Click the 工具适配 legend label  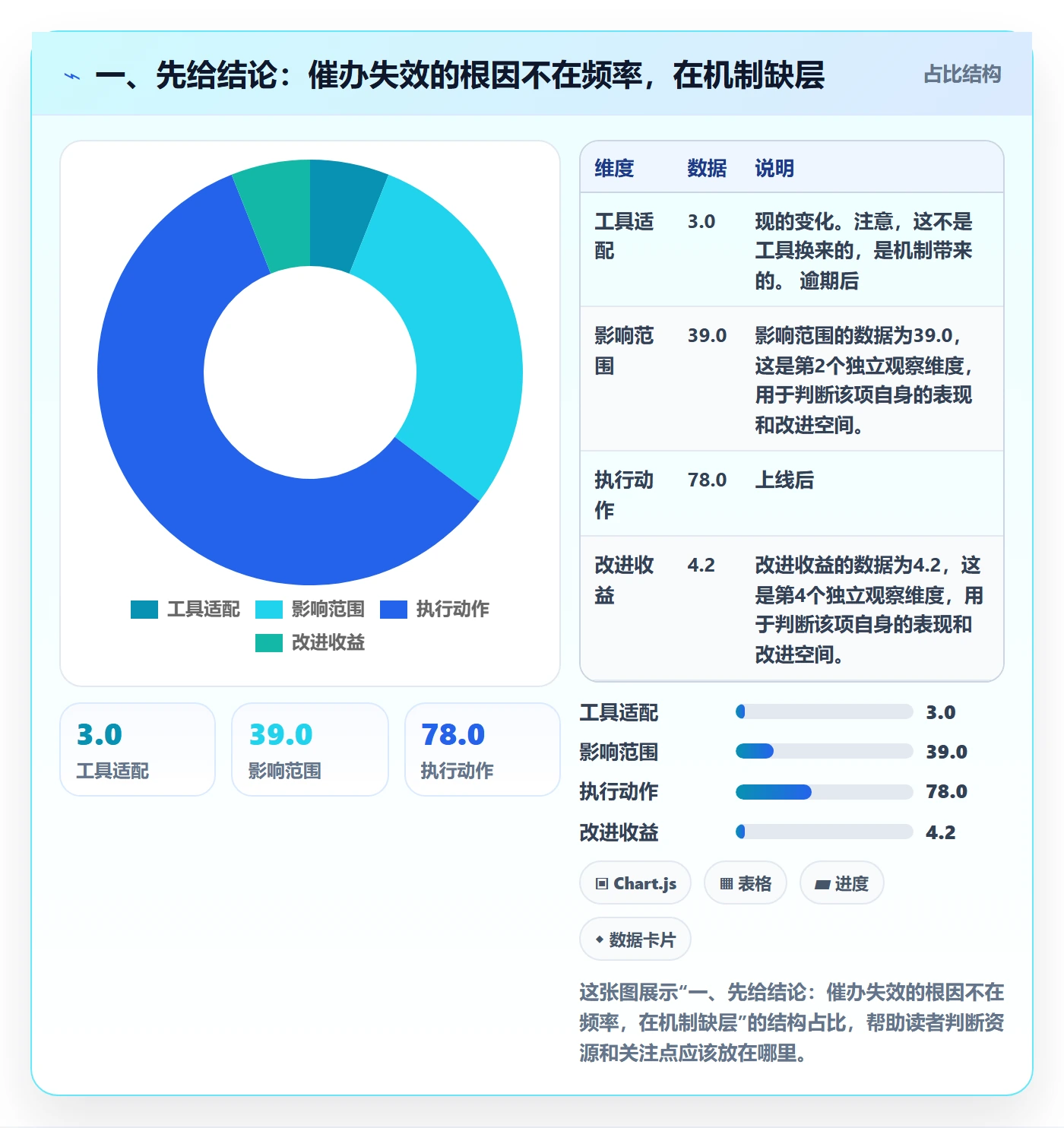pos(203,610)
